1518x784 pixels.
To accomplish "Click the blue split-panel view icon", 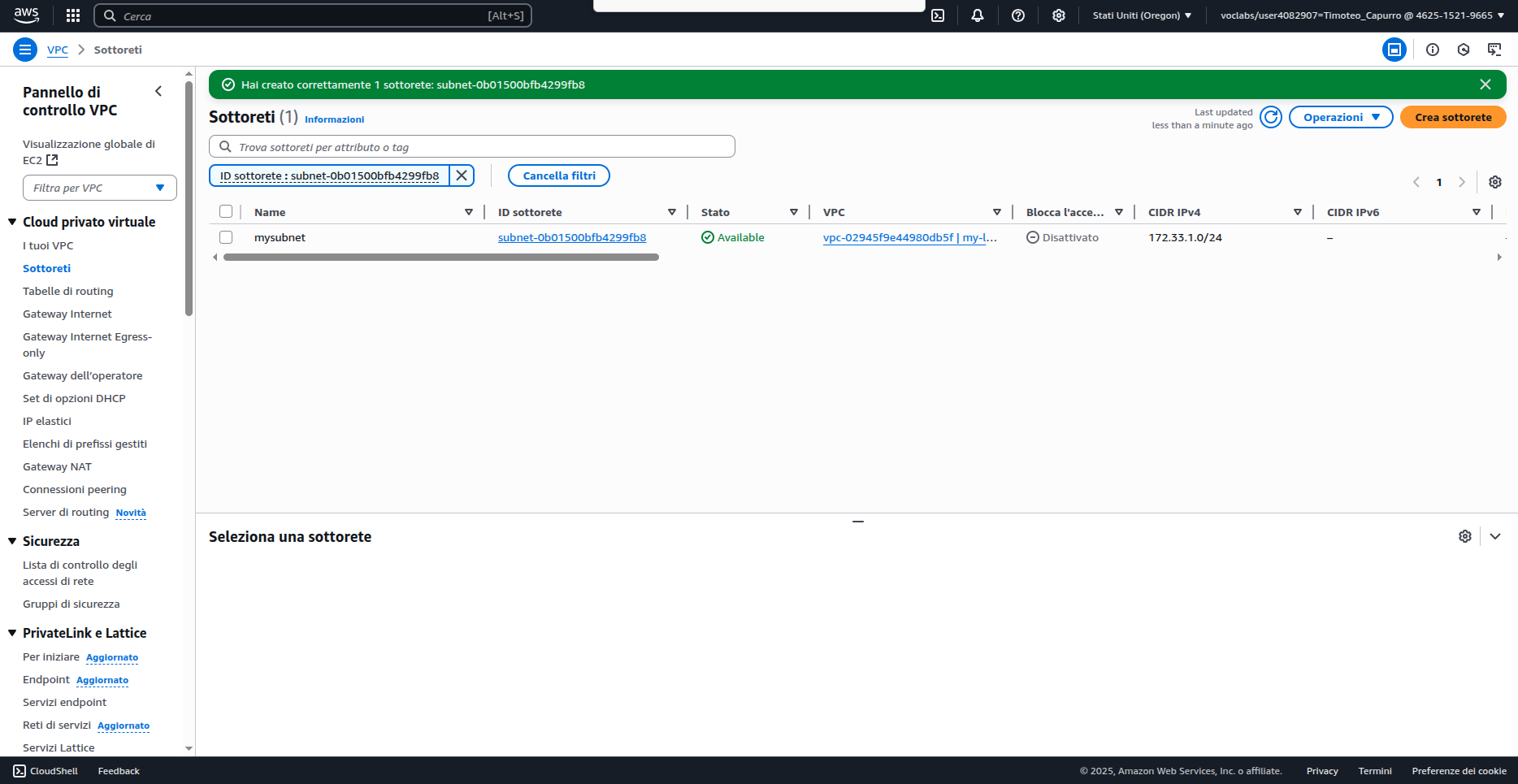I will coord(1394,50).
